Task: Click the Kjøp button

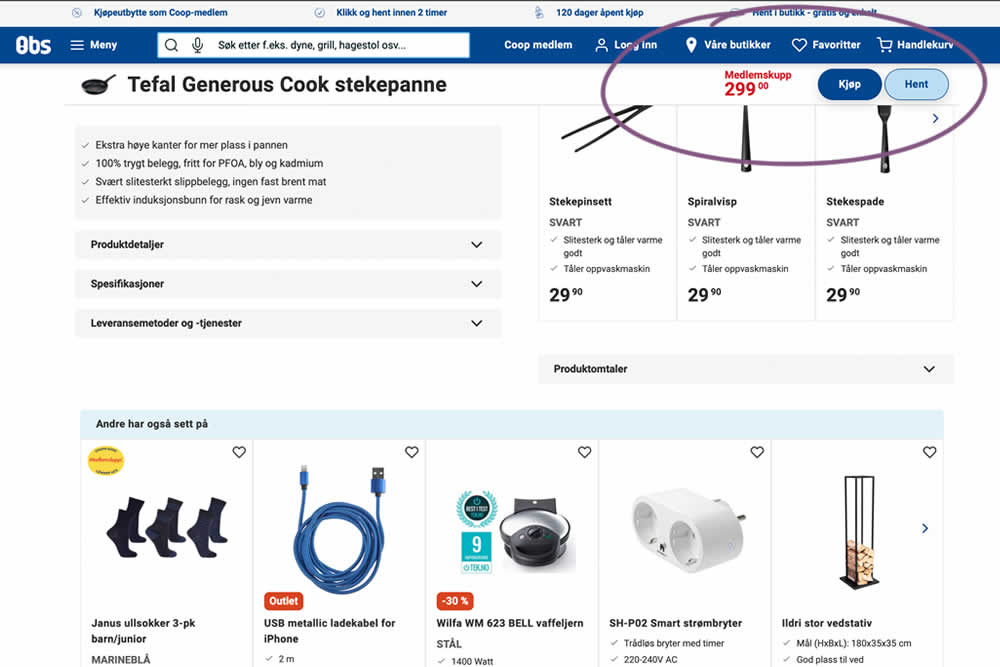Action: click(849, 85)
